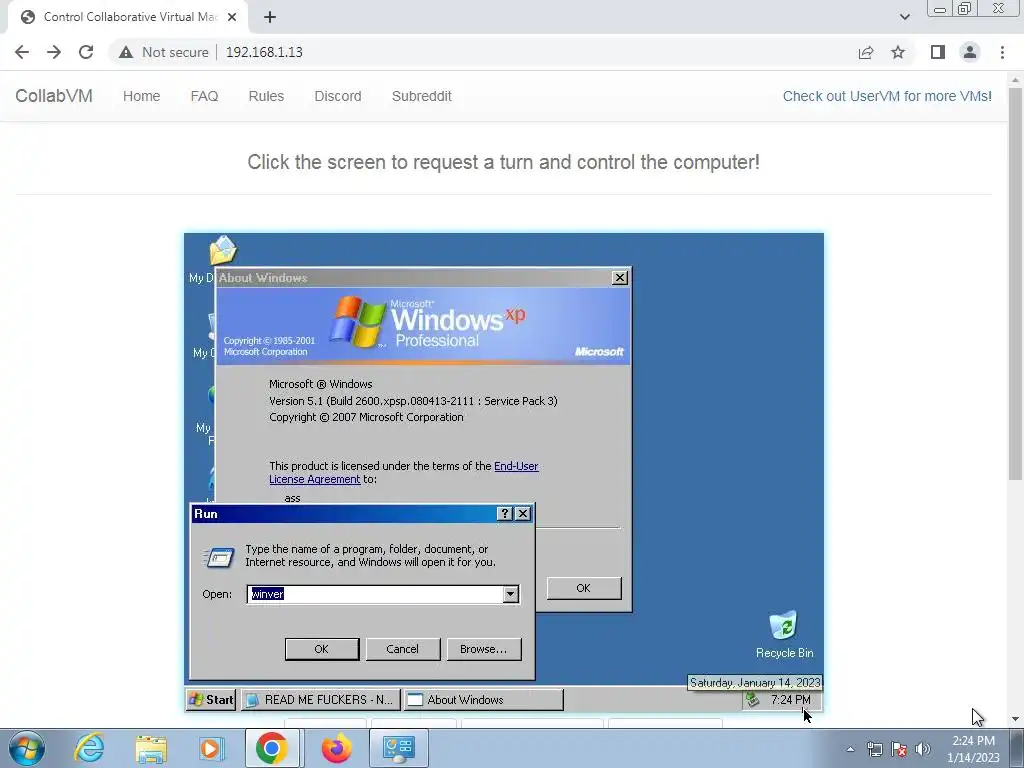
Task: Click the Run dialog help question mark
Action: [504, 514]
